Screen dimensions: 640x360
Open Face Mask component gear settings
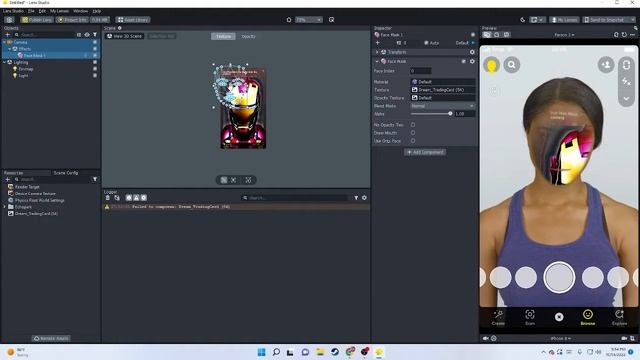tap(472, 61)
